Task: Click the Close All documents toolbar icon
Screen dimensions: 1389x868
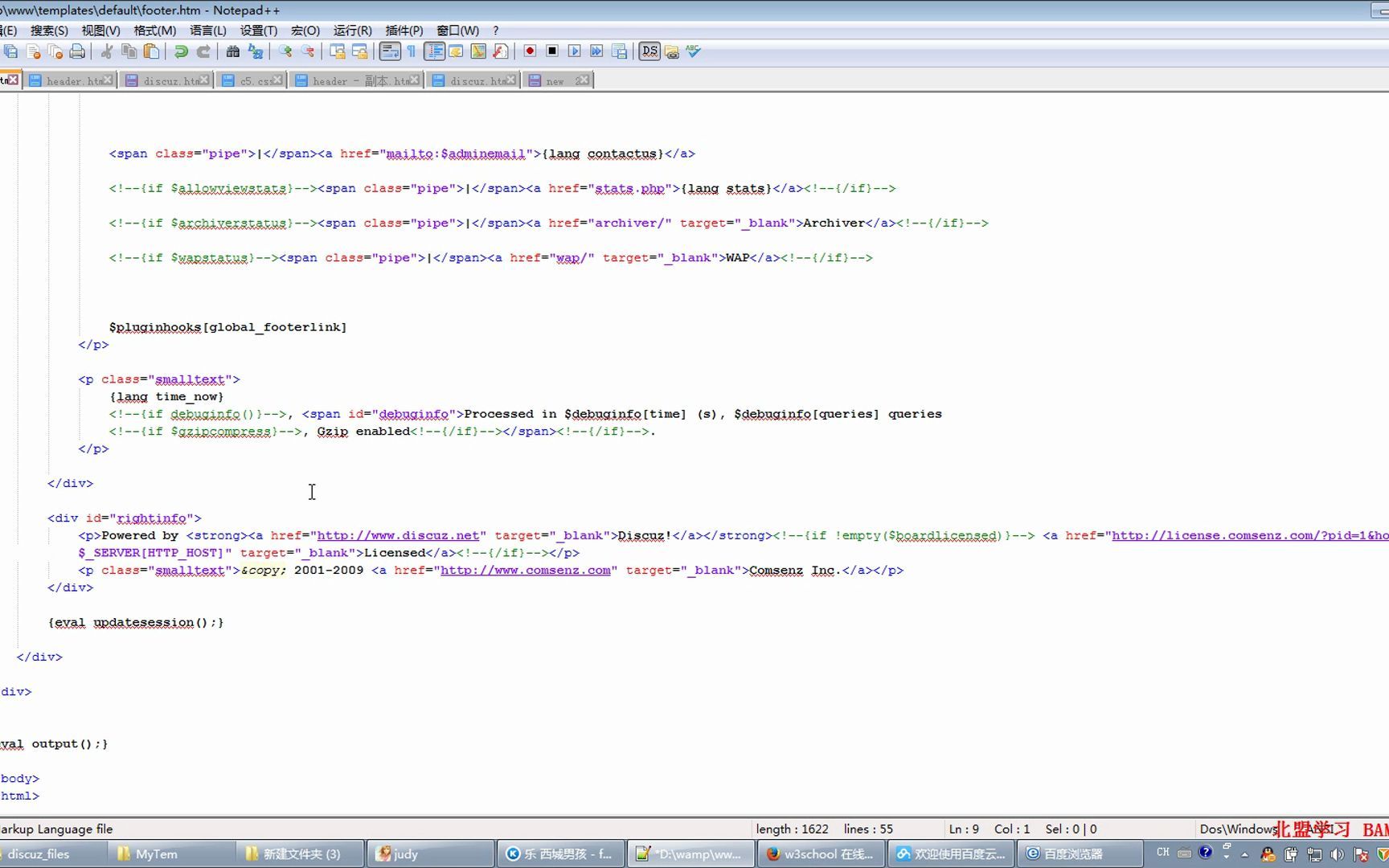Action: (55, 51)
